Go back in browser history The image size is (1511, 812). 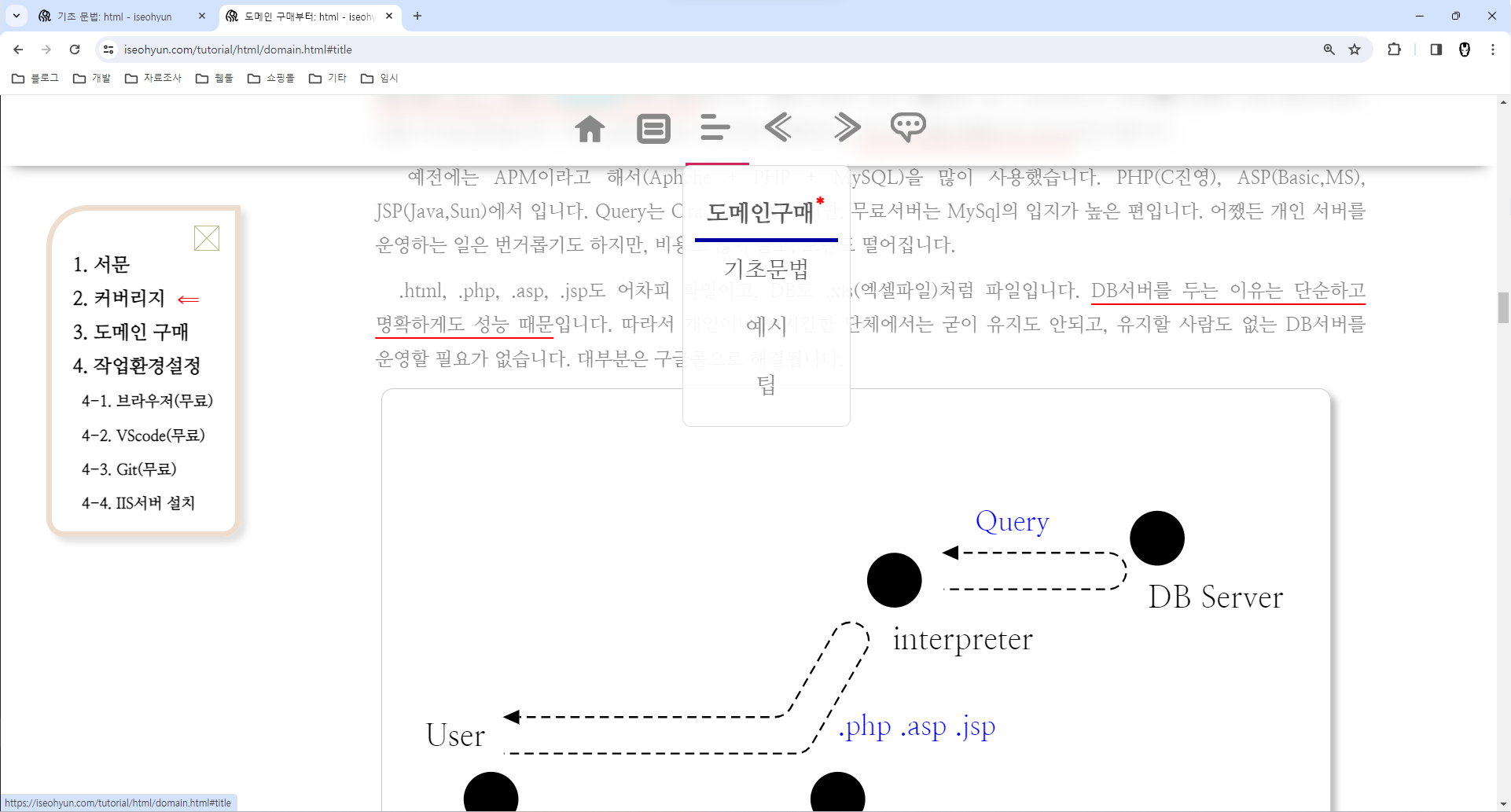pos(18,50)
